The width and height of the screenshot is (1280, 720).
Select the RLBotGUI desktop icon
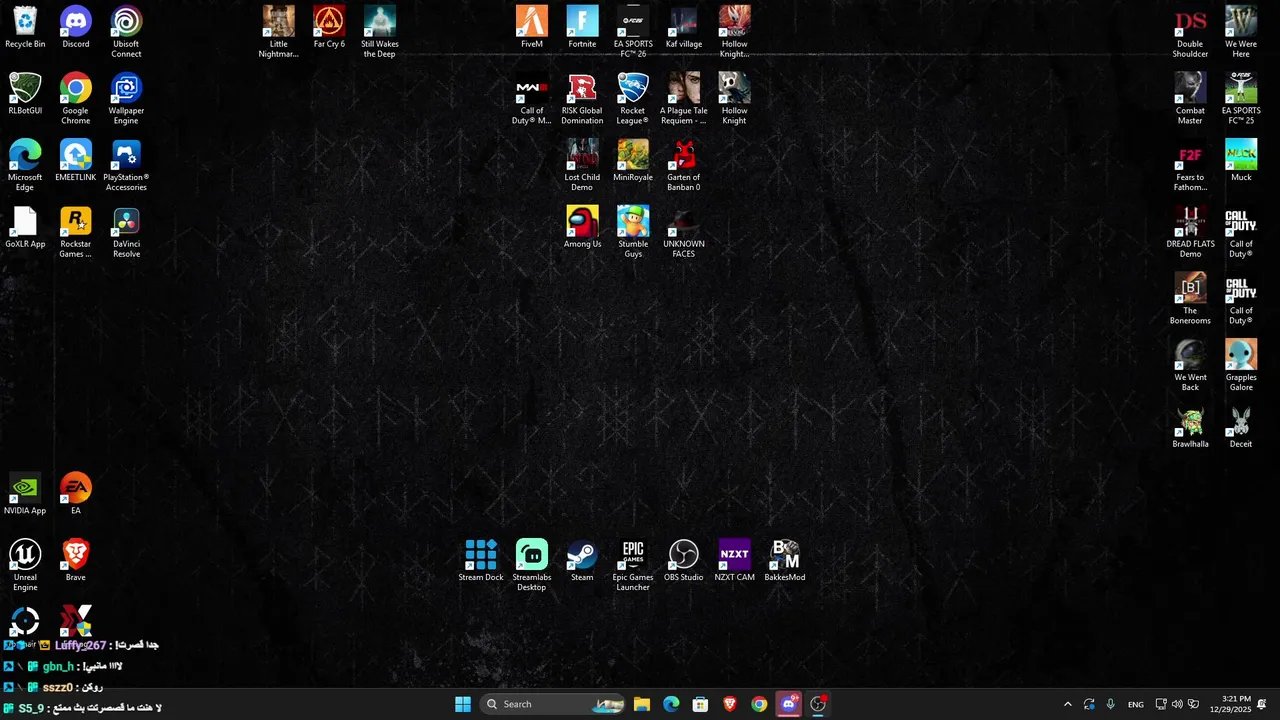point(25,94)
